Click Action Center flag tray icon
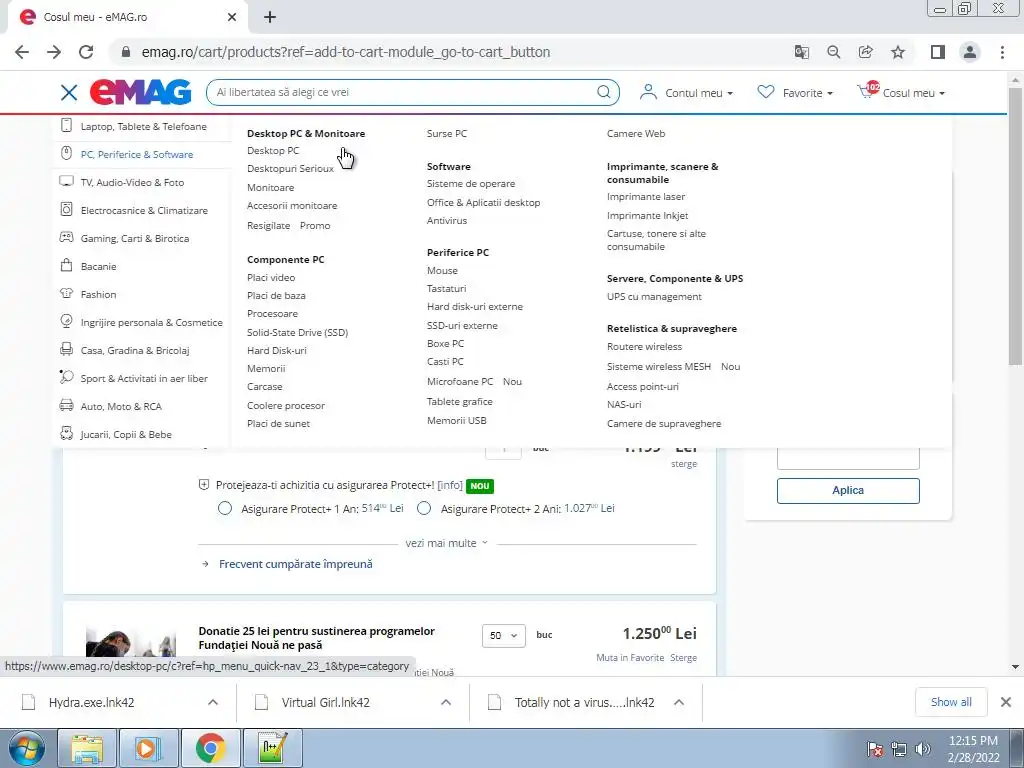Viewport: 1024px width, 768px height. (875, 749)
